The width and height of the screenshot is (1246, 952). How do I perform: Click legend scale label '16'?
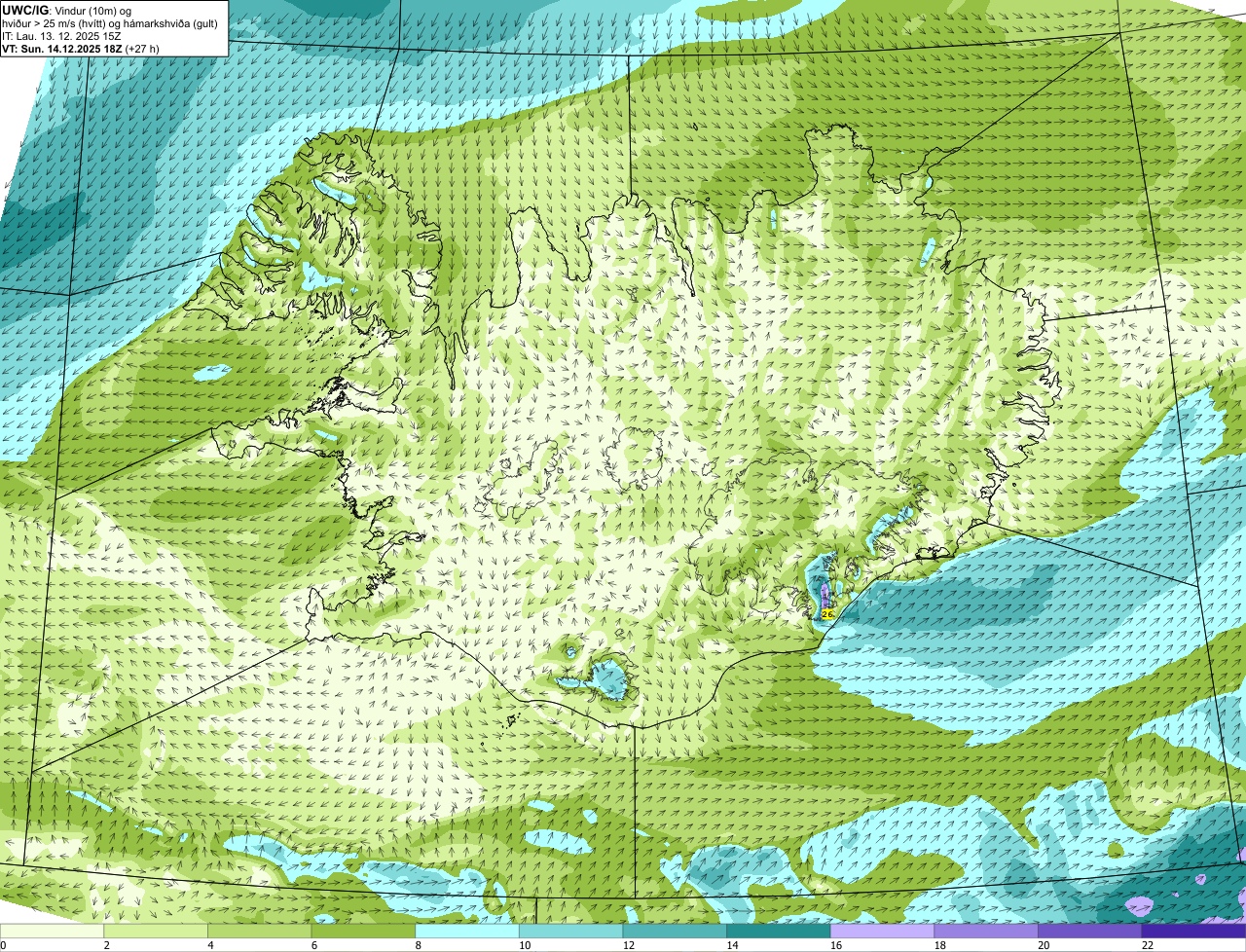[836, 945]
